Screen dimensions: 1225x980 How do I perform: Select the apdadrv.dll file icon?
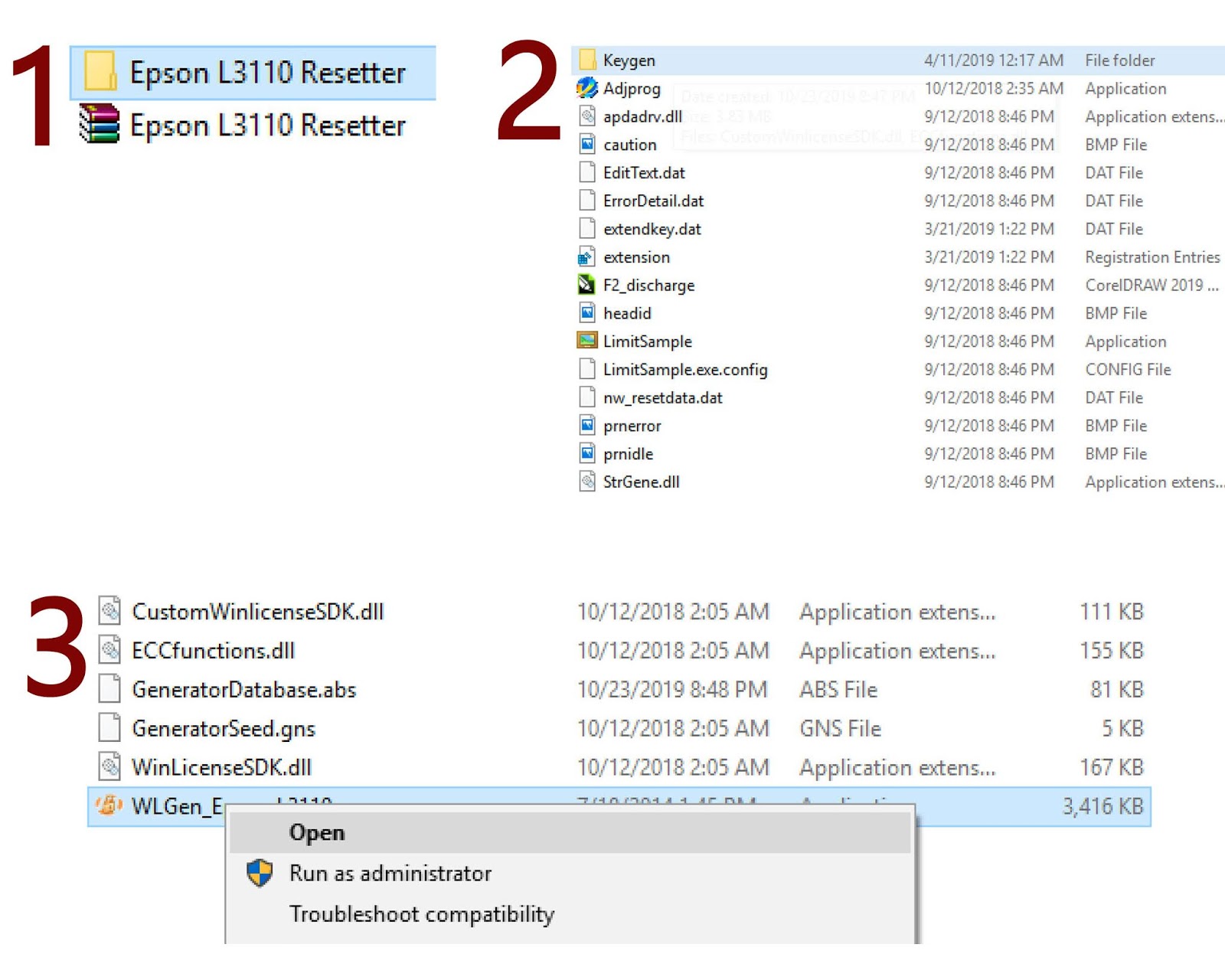[x=586, y=116]
